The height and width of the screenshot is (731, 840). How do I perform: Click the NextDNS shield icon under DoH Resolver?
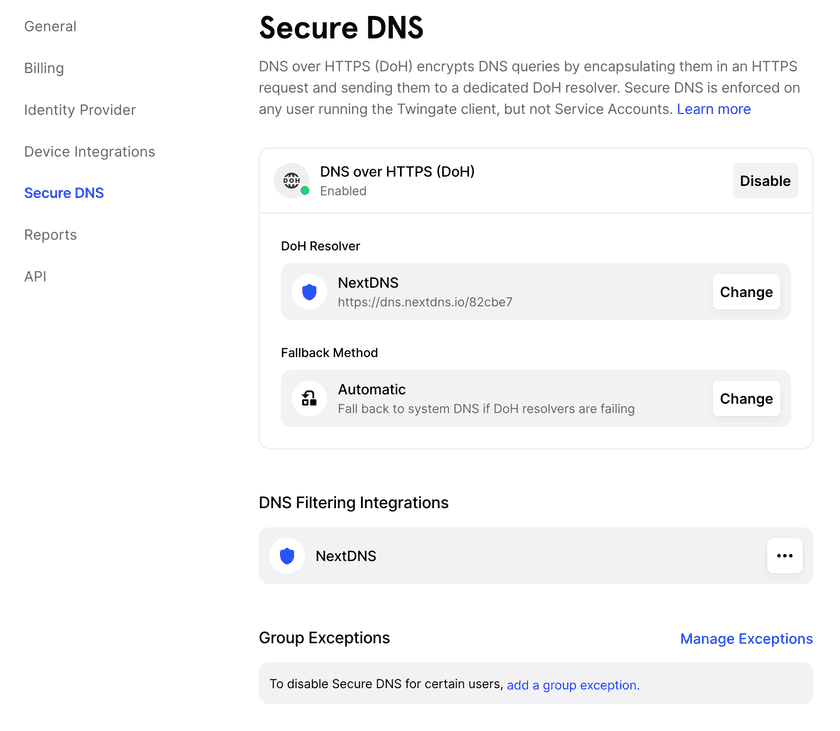tap(309, 292)
